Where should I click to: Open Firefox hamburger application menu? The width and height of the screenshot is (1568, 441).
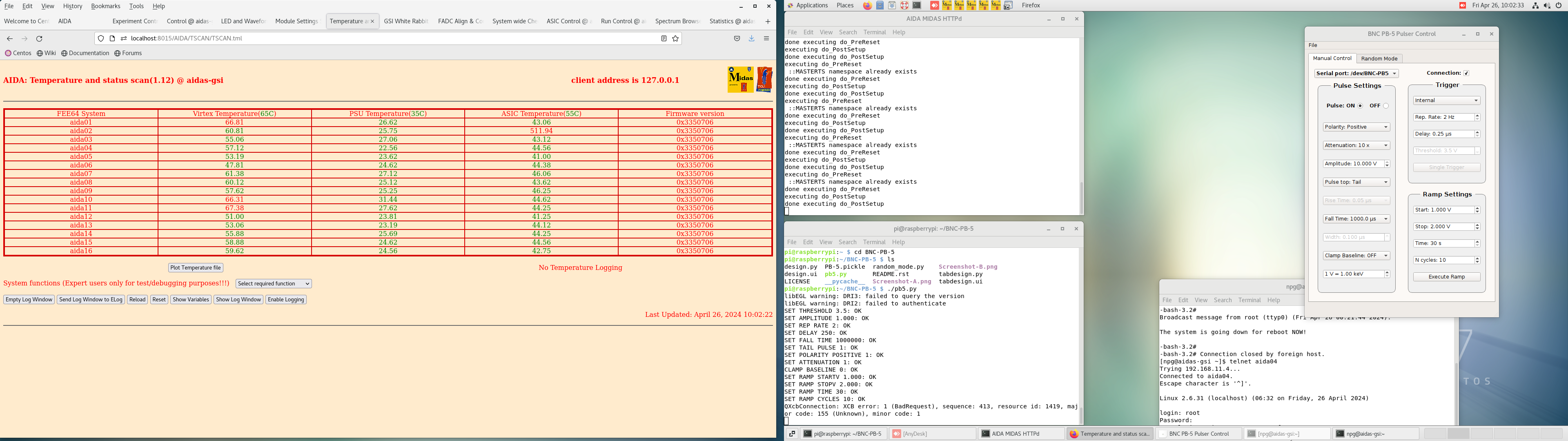pos(766,38)
